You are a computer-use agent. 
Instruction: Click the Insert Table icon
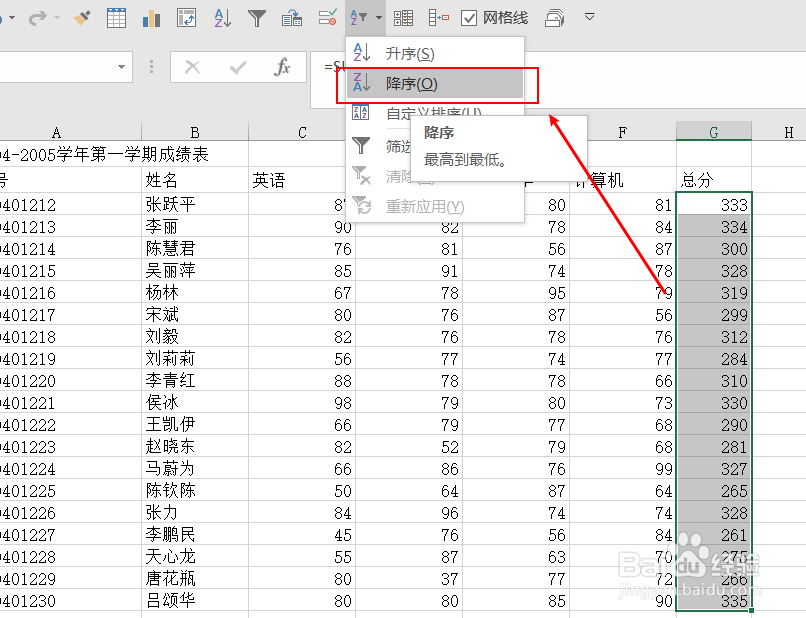(116, 16)
